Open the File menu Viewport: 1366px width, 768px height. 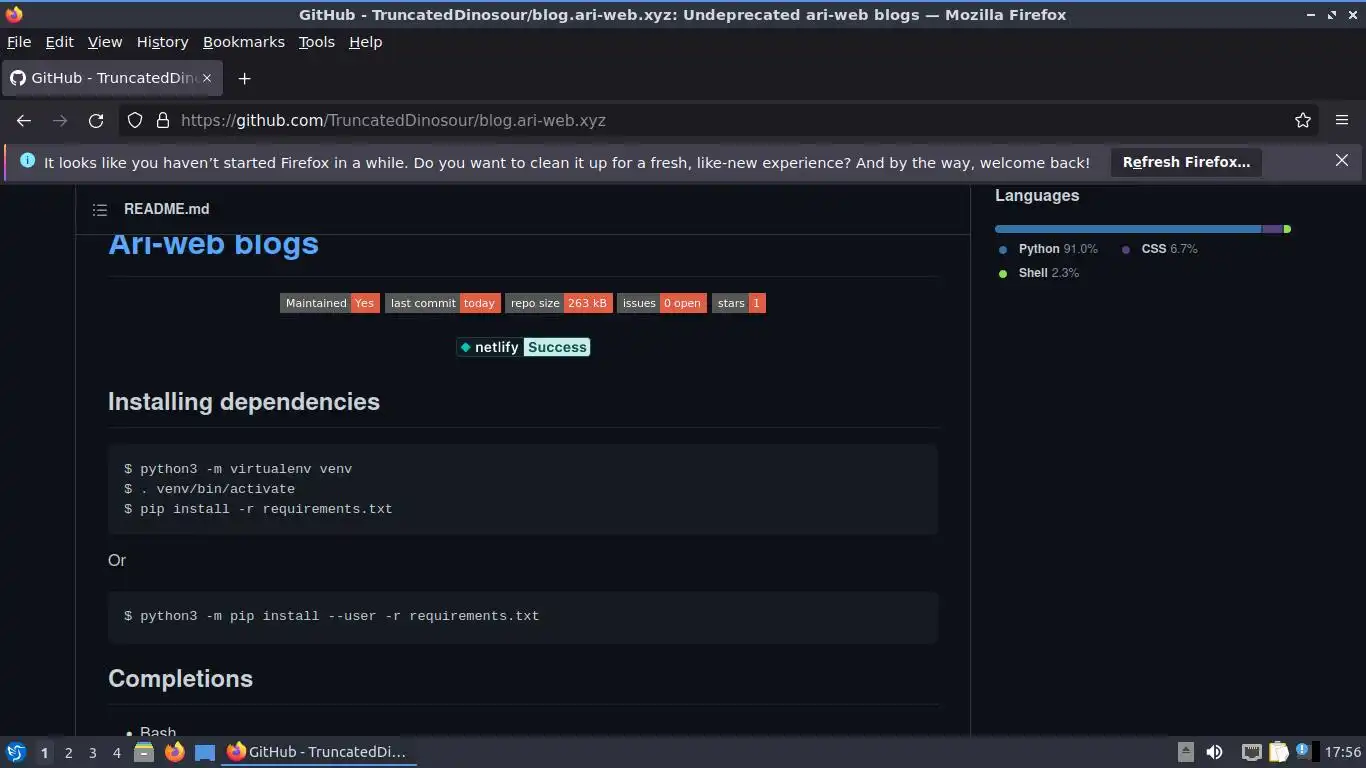(x=19, y=42)
